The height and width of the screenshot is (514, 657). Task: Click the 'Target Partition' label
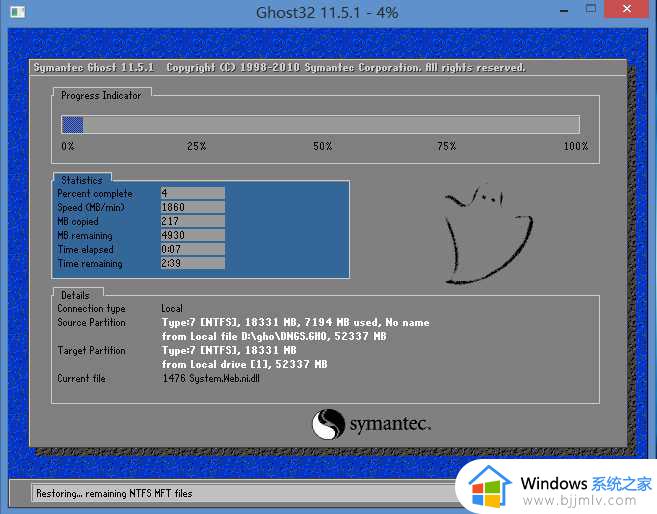point(91,350)
